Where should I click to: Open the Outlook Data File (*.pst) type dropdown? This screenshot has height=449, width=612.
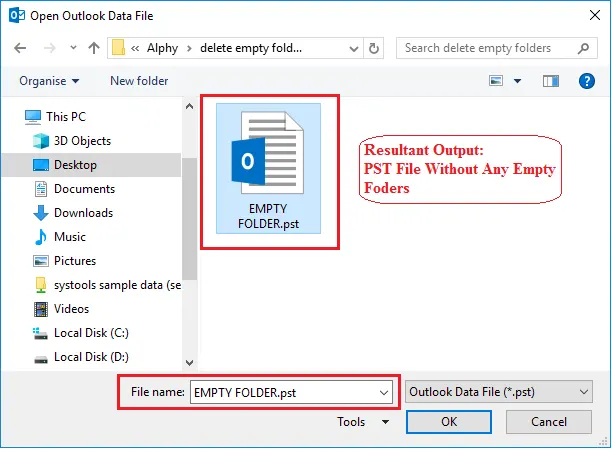tap(499, 392)
